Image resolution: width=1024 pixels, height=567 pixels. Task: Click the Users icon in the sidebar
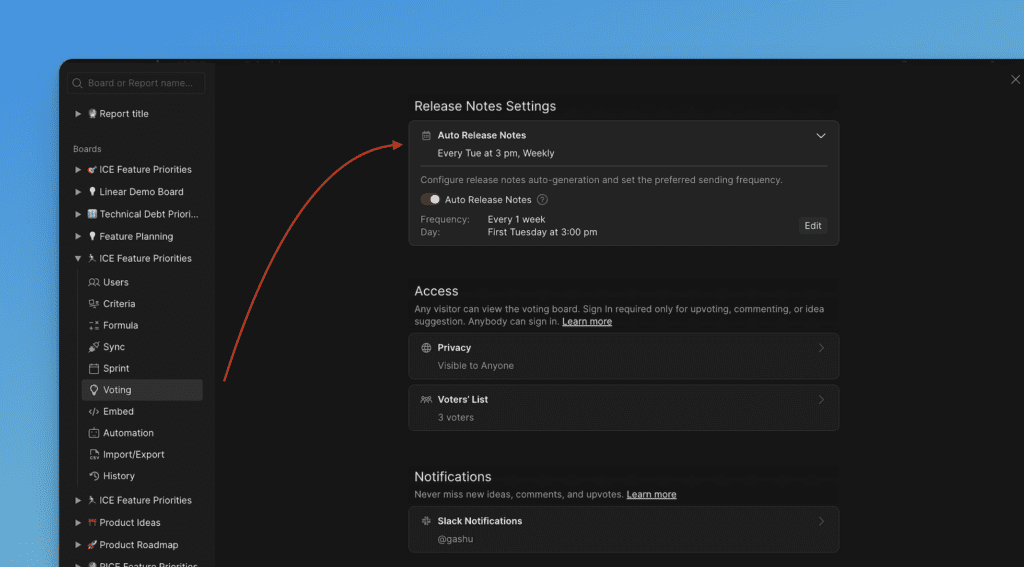(x=94, y=282)
